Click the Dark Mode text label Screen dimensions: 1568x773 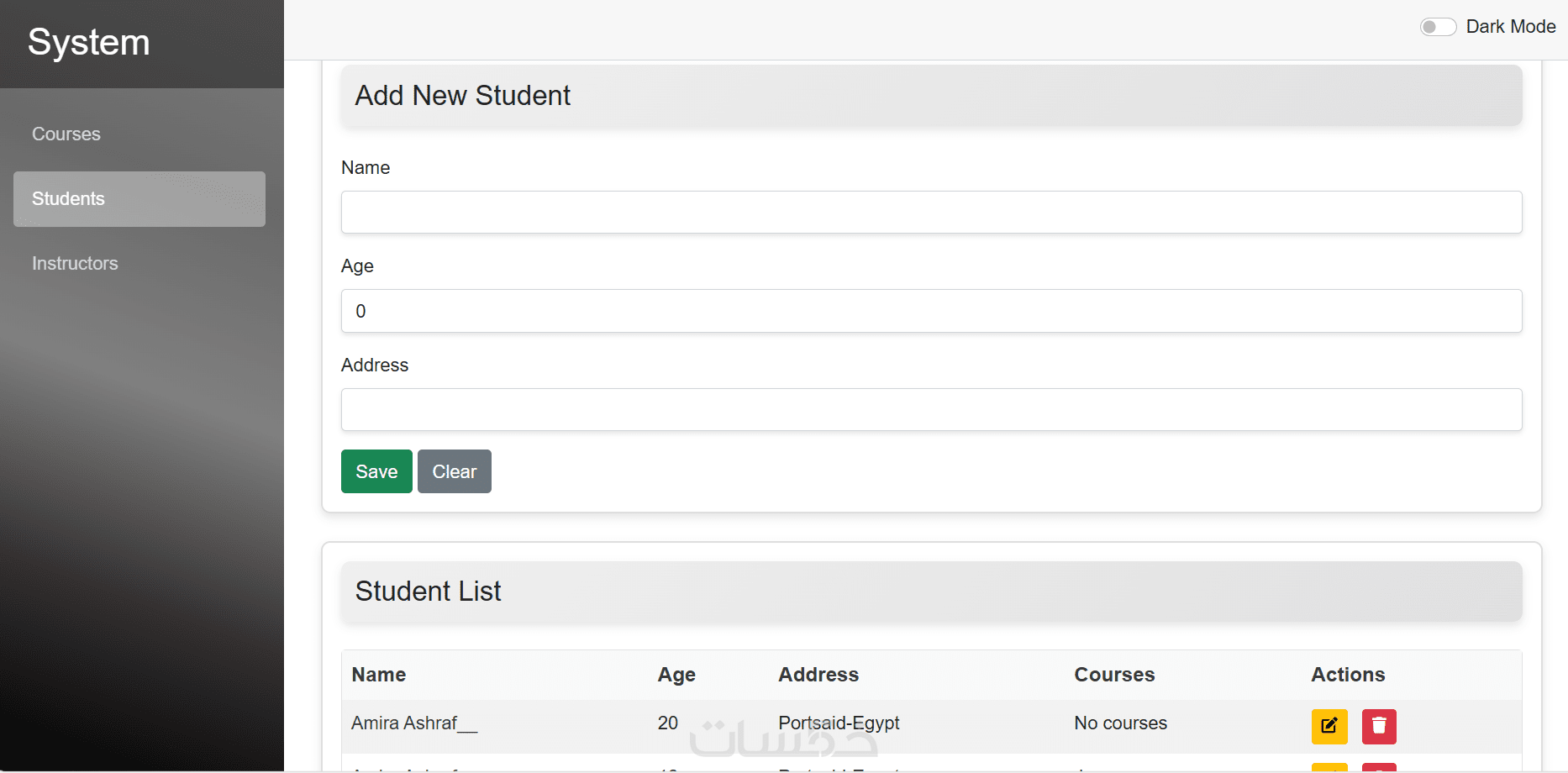[x=1510, y=27]
